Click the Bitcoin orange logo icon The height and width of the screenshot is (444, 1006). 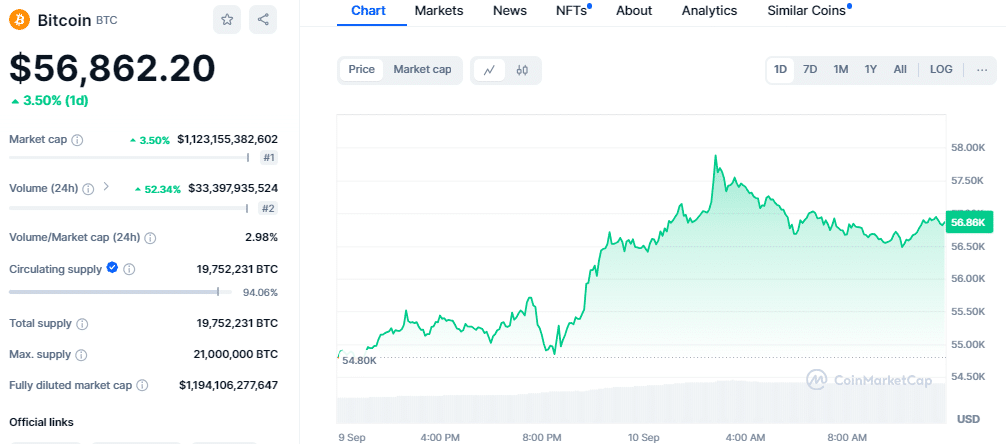pos(20,20)
